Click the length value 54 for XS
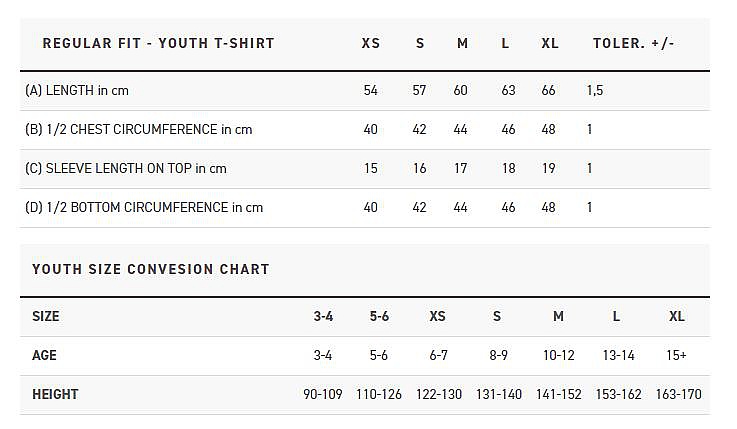 (371, 91)
